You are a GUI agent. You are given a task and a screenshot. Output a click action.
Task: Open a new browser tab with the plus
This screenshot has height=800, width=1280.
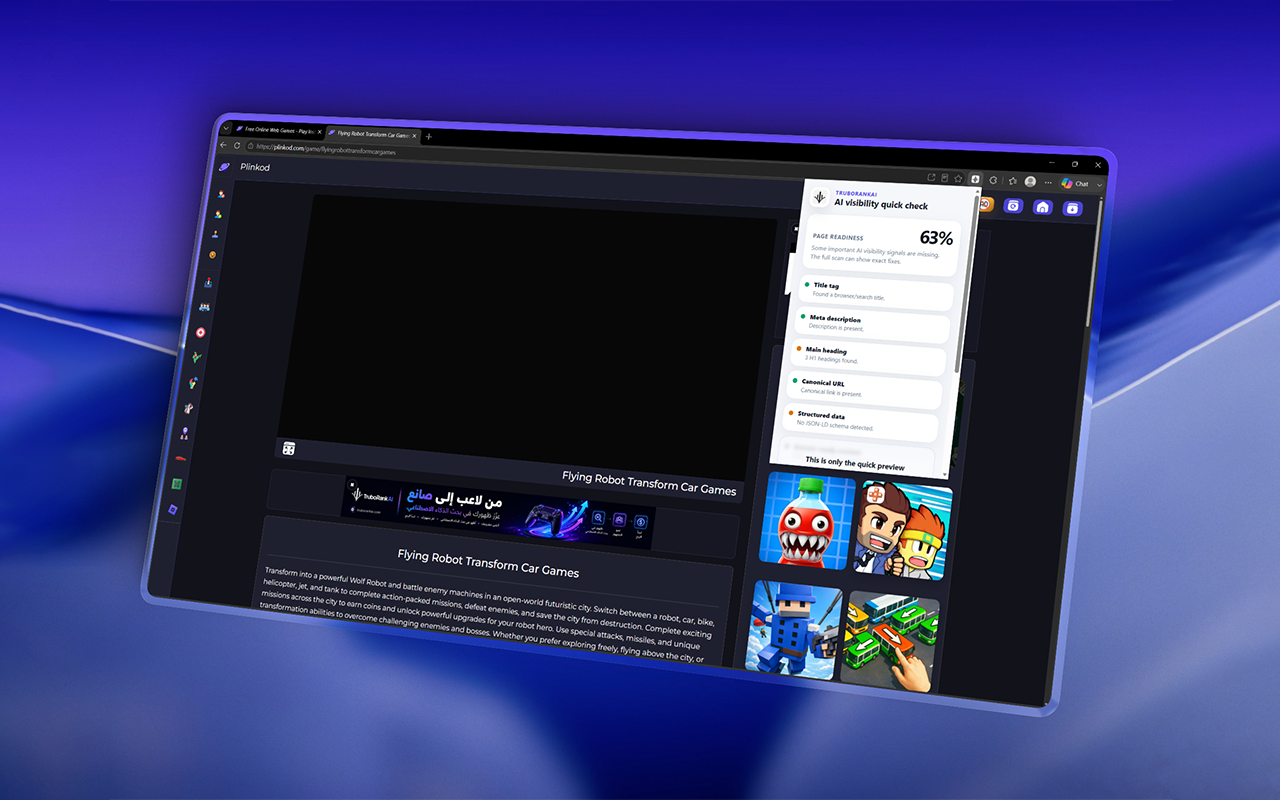[428, 137]
